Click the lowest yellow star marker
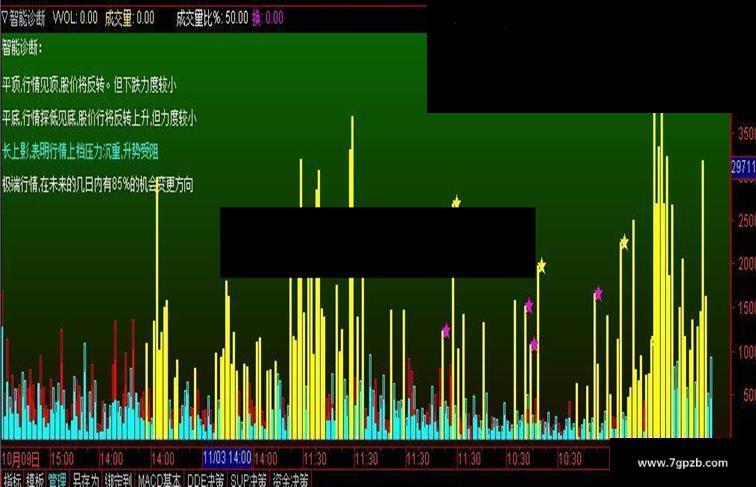 541,266
